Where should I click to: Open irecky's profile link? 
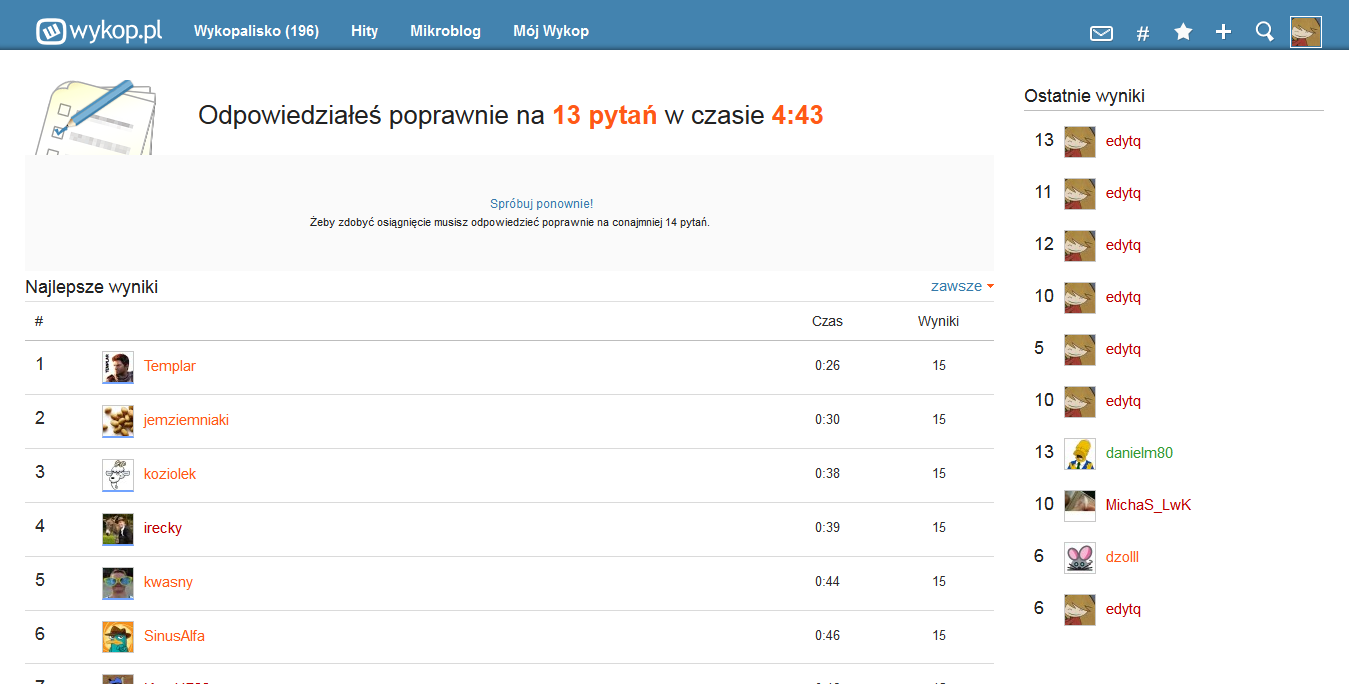click(163, 528)
